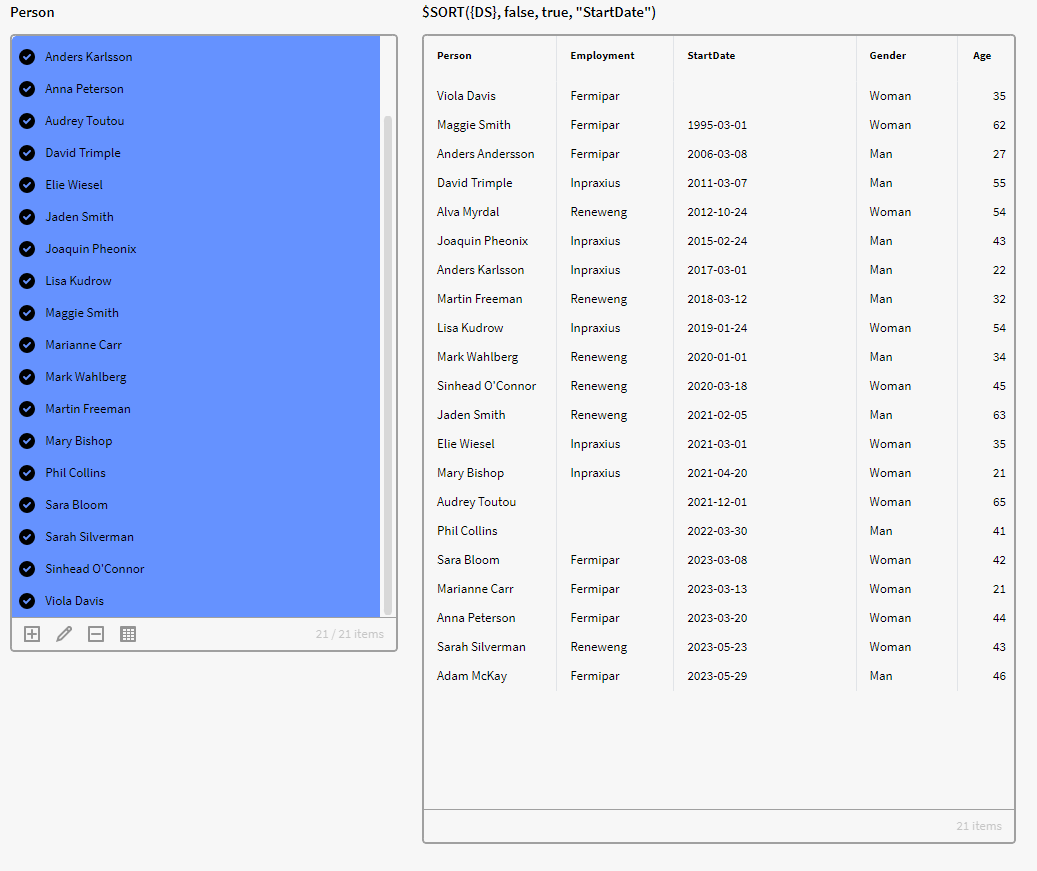Click the 2023-05-23 start date cell
Screen dimensions: 1037x871
pyautogui.click(x=717, y=647)
